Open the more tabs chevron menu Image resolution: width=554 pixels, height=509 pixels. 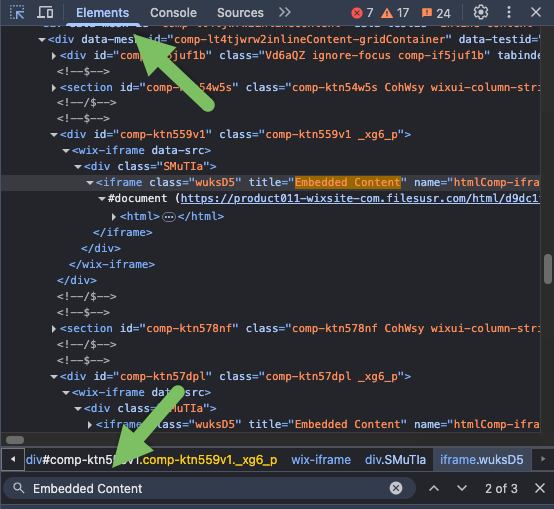284,12
